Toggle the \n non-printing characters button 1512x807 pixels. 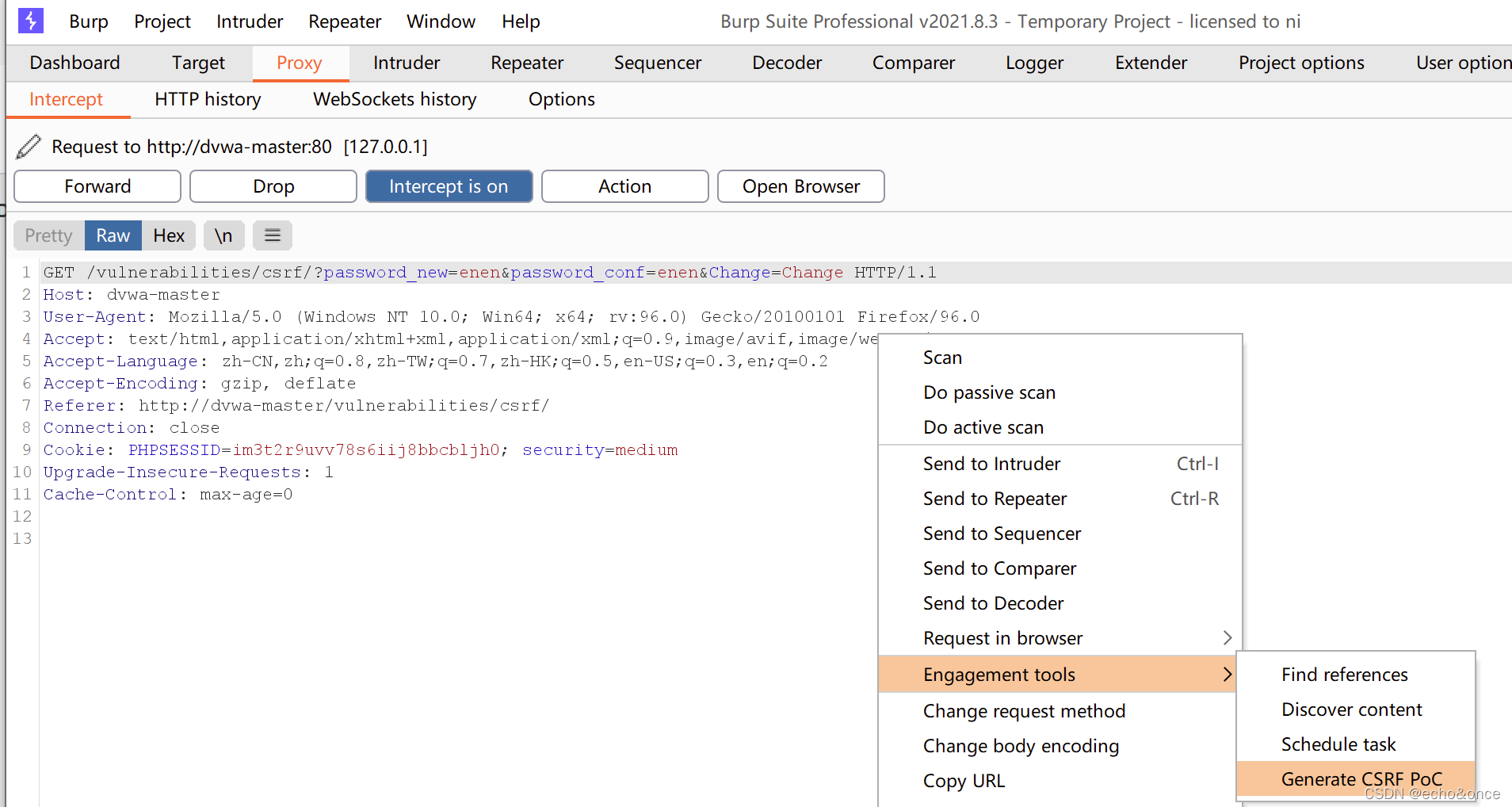point(223,235)
